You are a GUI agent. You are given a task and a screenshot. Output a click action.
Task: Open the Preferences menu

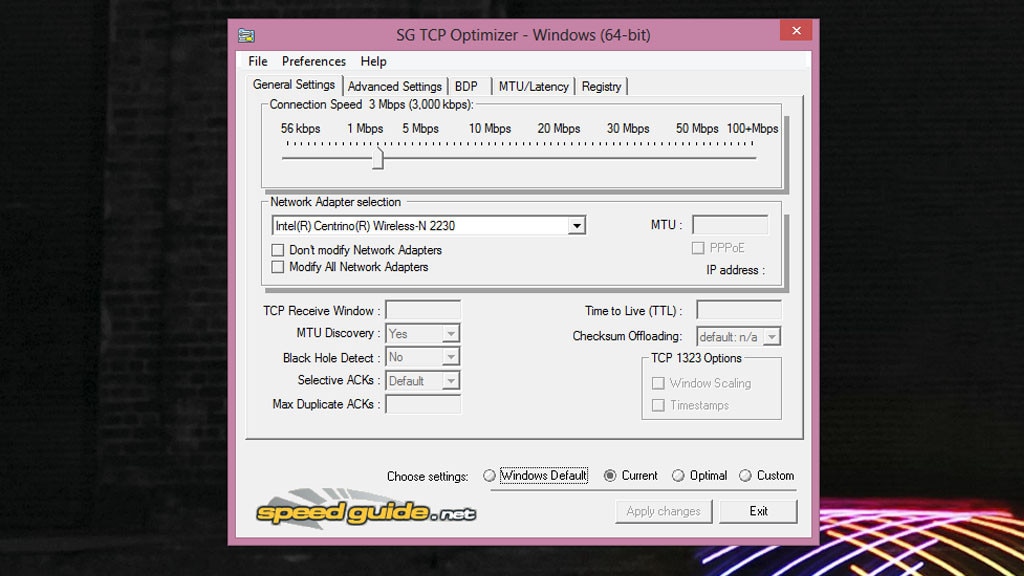313,61
